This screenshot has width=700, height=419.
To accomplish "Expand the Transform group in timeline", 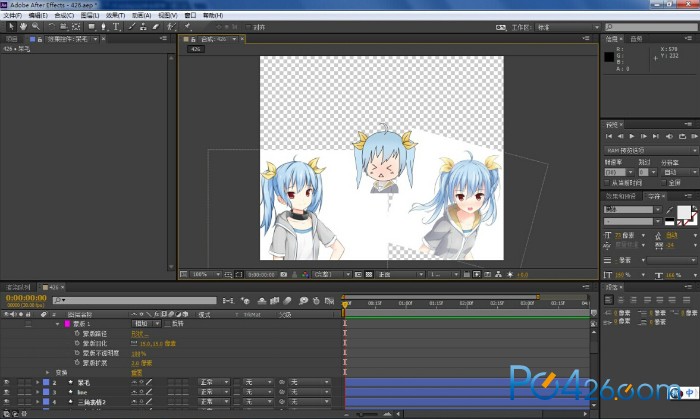I will click(x=47, y=373).
